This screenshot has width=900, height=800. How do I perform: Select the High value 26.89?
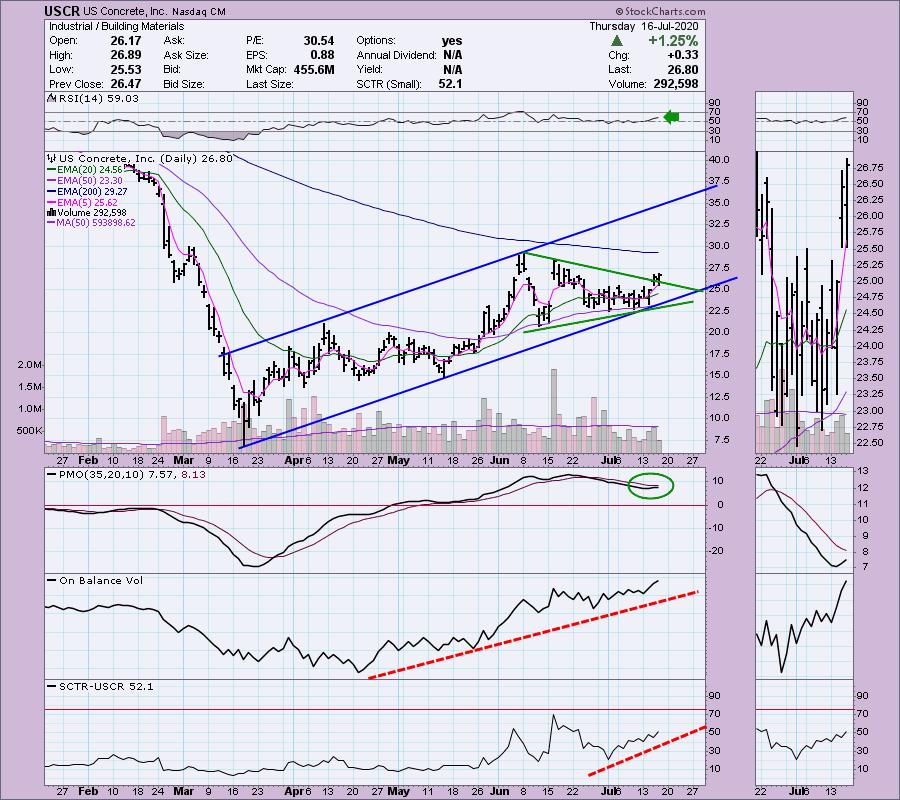pyautogui.click(x=126, y=55)
